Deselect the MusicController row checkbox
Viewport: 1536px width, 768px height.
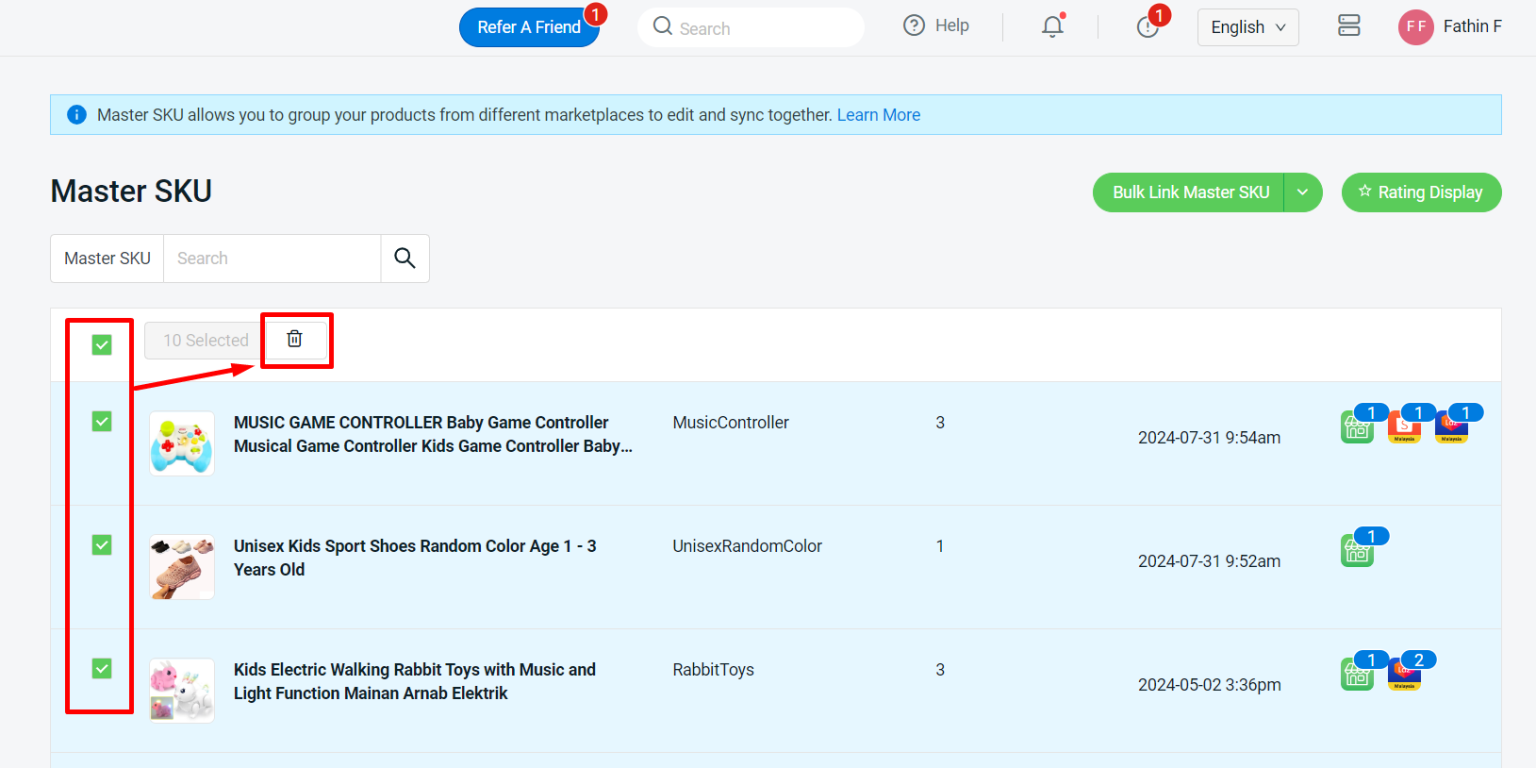pos(100,421)
